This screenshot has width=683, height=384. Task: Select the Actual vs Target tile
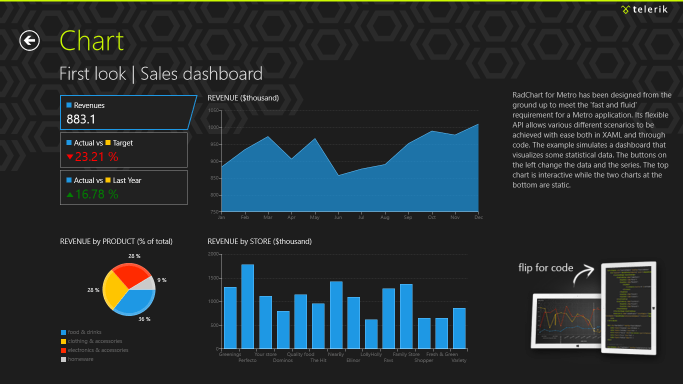(124, 150)
